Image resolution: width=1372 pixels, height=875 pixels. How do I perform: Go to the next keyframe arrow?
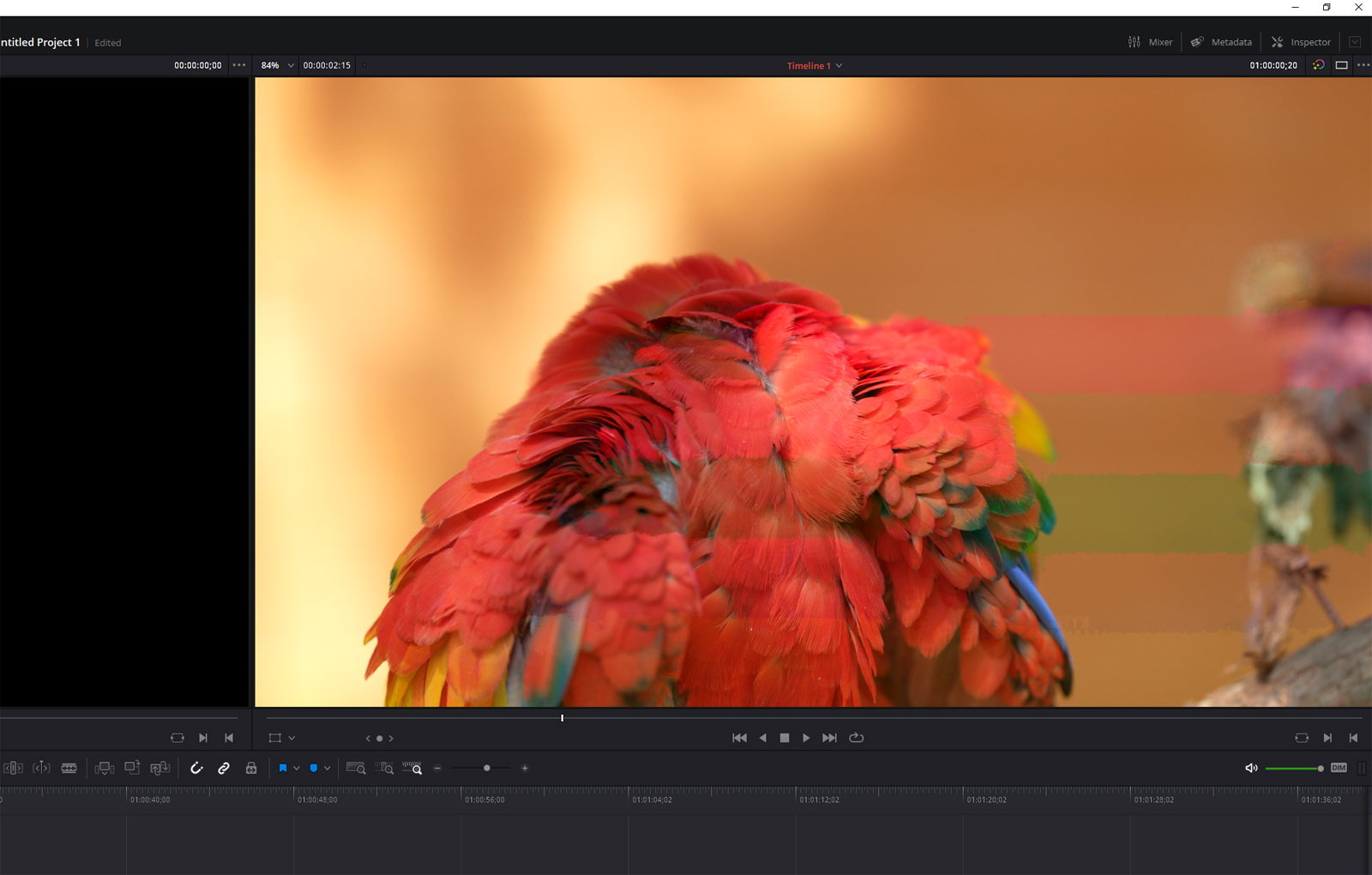[x=391, y=738]
